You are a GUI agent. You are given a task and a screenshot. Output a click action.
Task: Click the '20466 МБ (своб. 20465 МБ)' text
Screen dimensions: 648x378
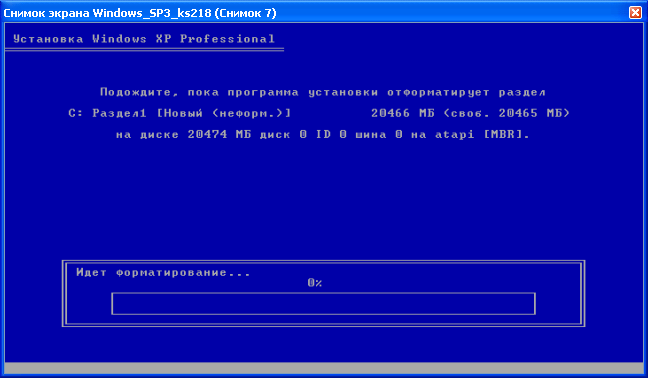[x=470, y=113]
